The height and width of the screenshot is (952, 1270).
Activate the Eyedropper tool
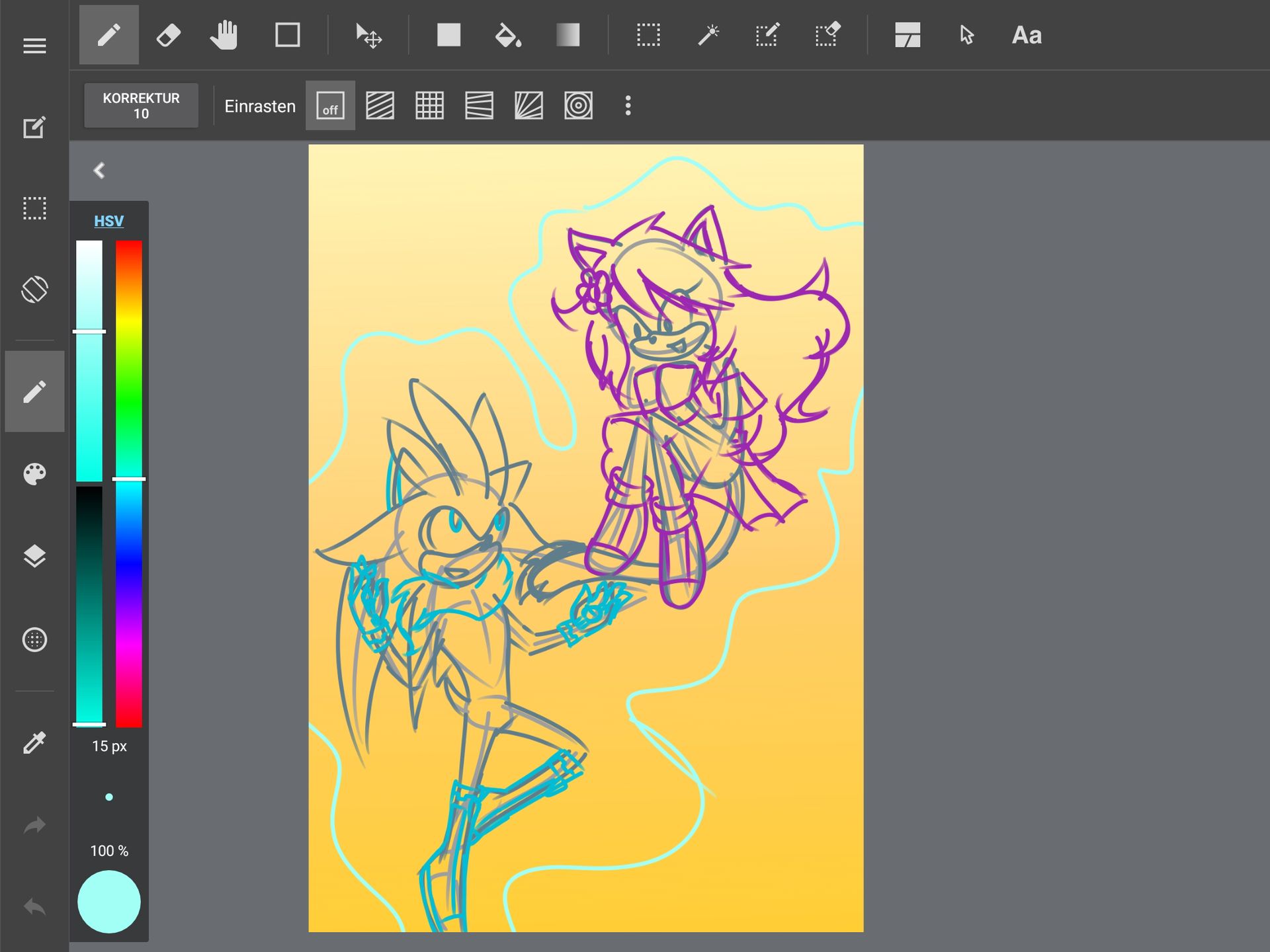click(x=34, y=743)
